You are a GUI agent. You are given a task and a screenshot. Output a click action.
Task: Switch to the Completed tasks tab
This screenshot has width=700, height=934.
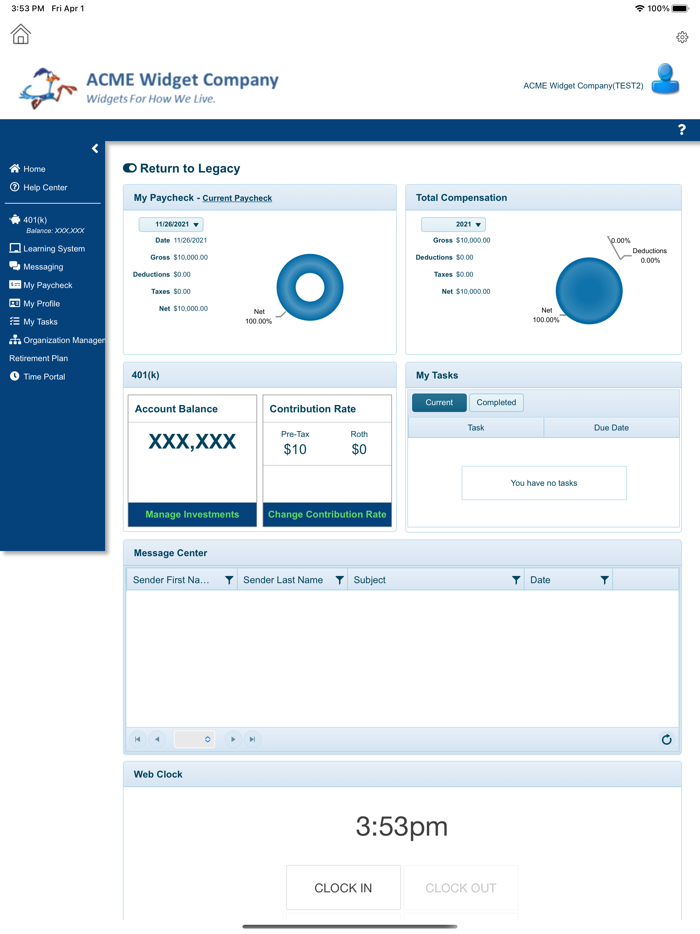point(496,403)
